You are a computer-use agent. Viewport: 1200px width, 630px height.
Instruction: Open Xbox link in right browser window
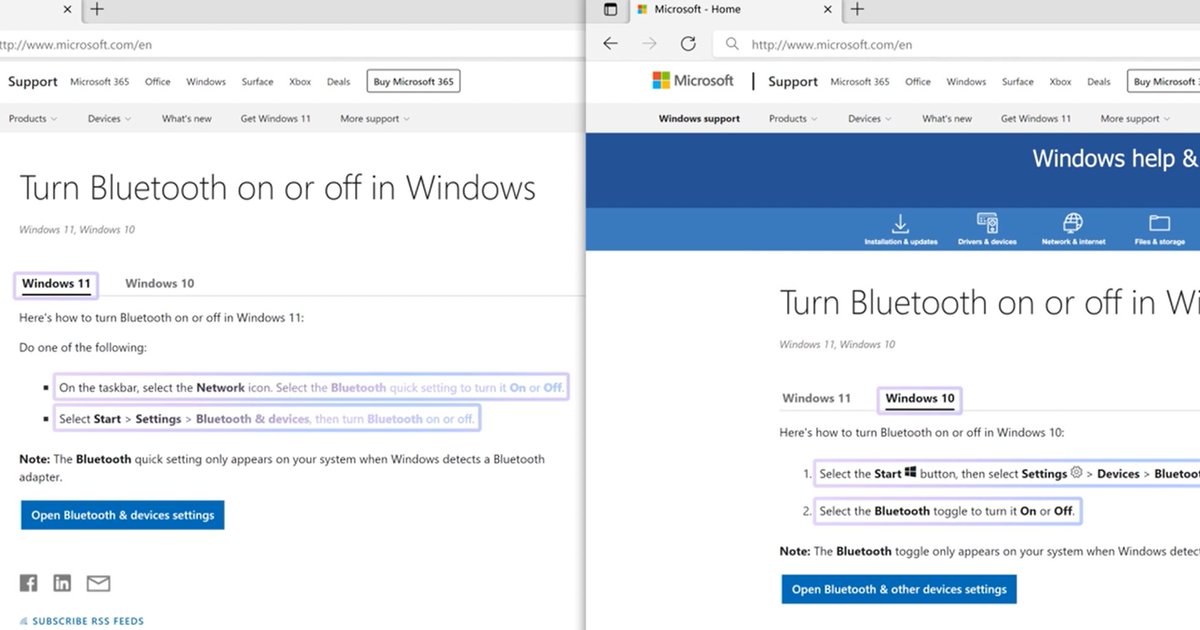click(x=1060, y=82)
